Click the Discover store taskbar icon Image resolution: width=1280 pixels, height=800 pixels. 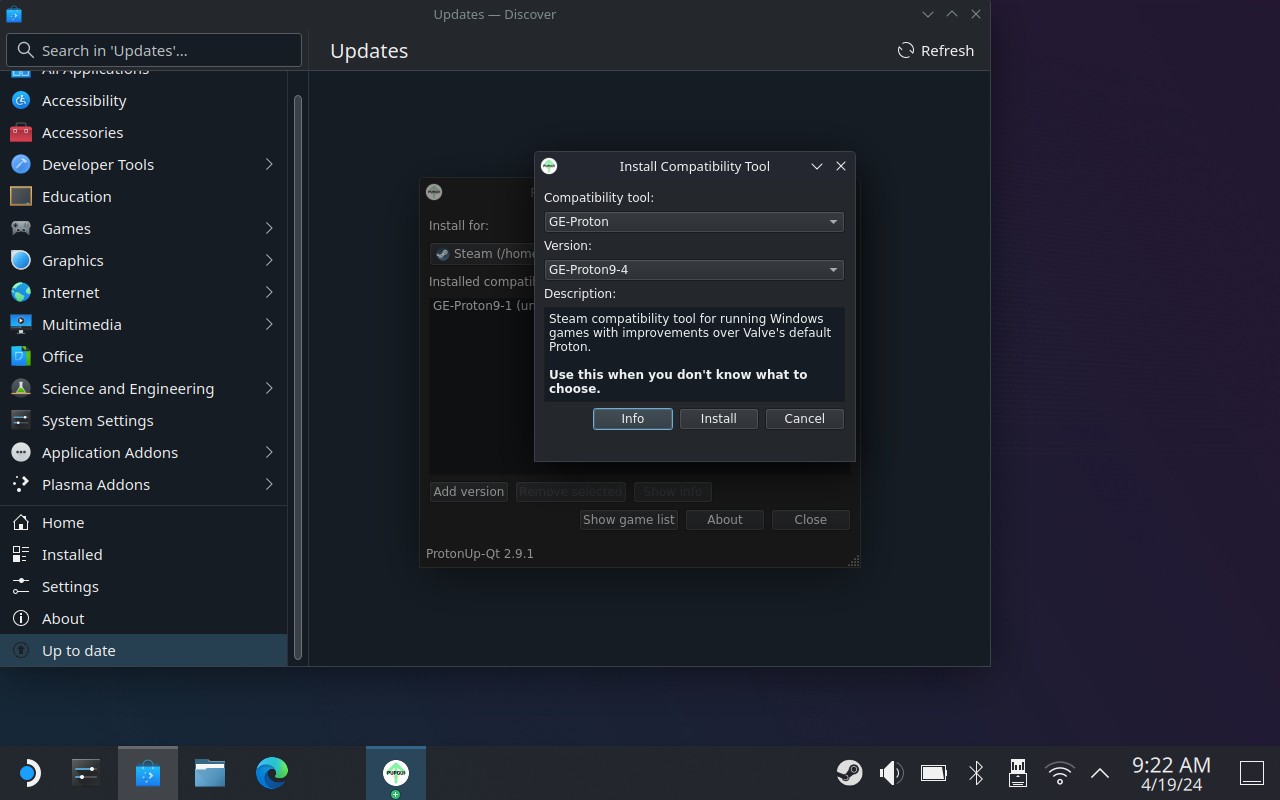click(148, 773)
